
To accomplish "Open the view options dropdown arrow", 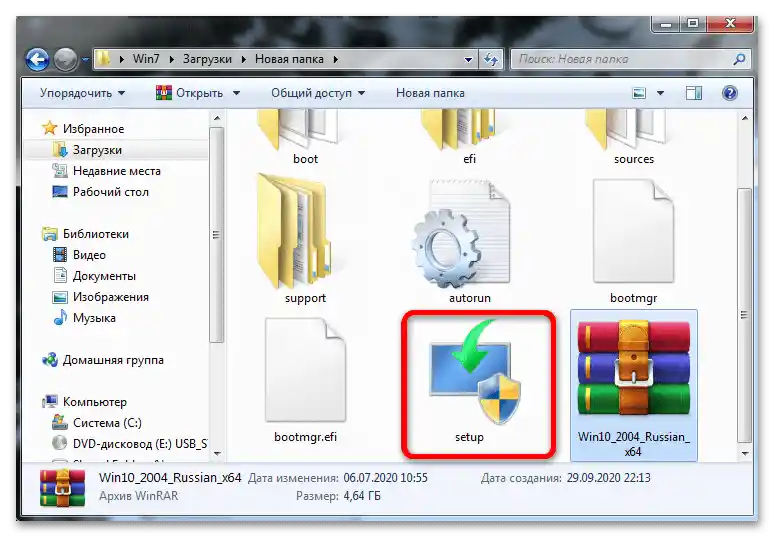I will 660,93.
